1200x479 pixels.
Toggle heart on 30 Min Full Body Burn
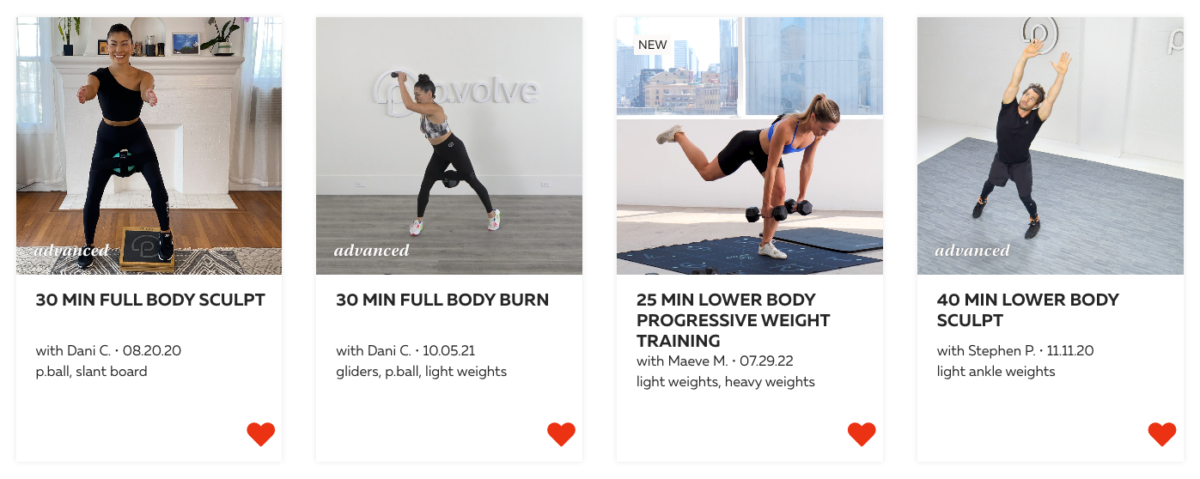pyautogui.click(x=561, y=434)
